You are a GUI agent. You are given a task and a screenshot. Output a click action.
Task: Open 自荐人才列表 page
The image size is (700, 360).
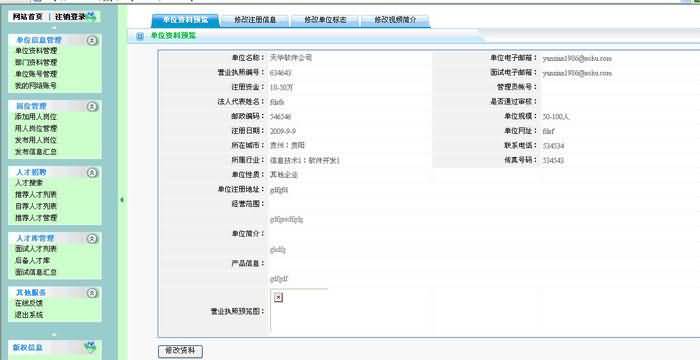pos(36,206)
